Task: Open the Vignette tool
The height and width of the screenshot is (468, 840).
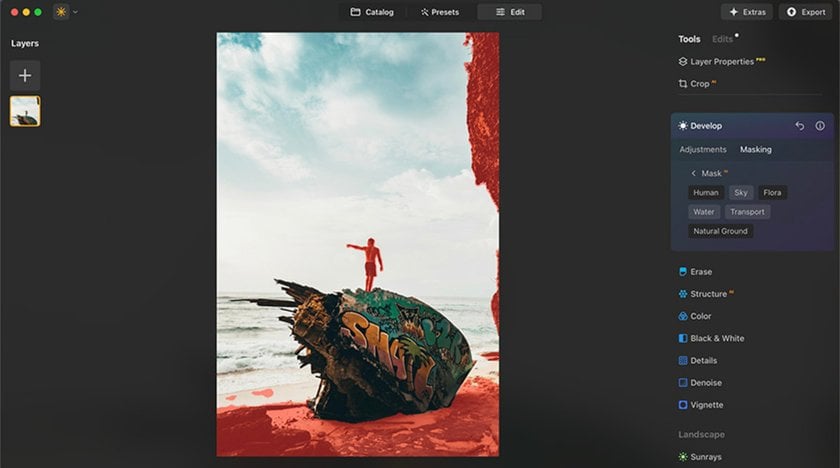Action: (706, 405)
